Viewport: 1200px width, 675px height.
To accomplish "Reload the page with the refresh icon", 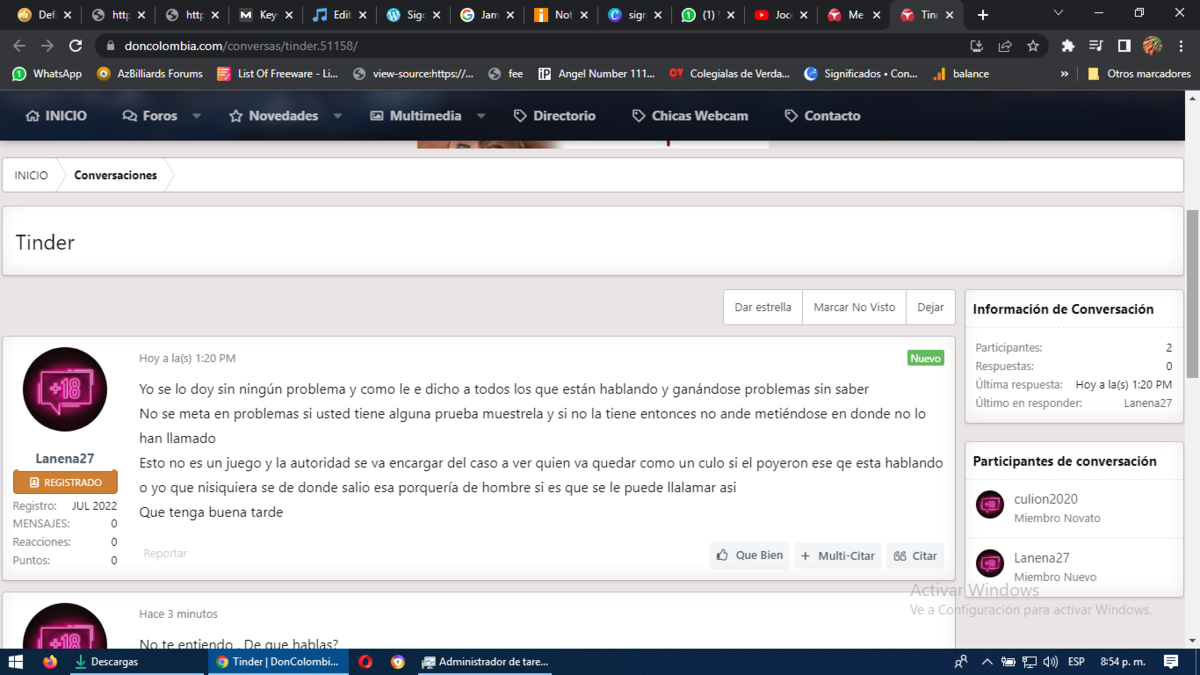I will pyautogui.click(x=75, y=46).
